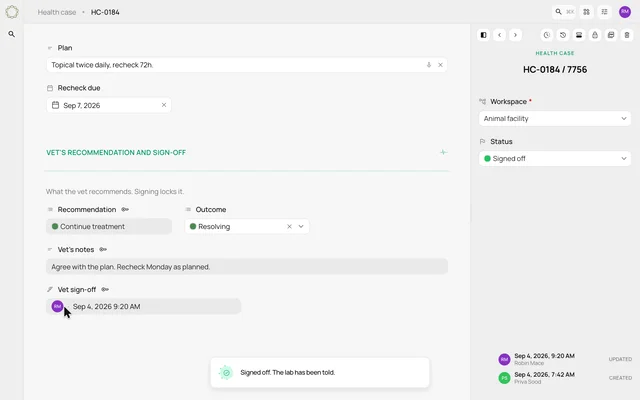640x400 pixels.
Task: Click the Health case breadcrumb link
Action: click(57, 12)
